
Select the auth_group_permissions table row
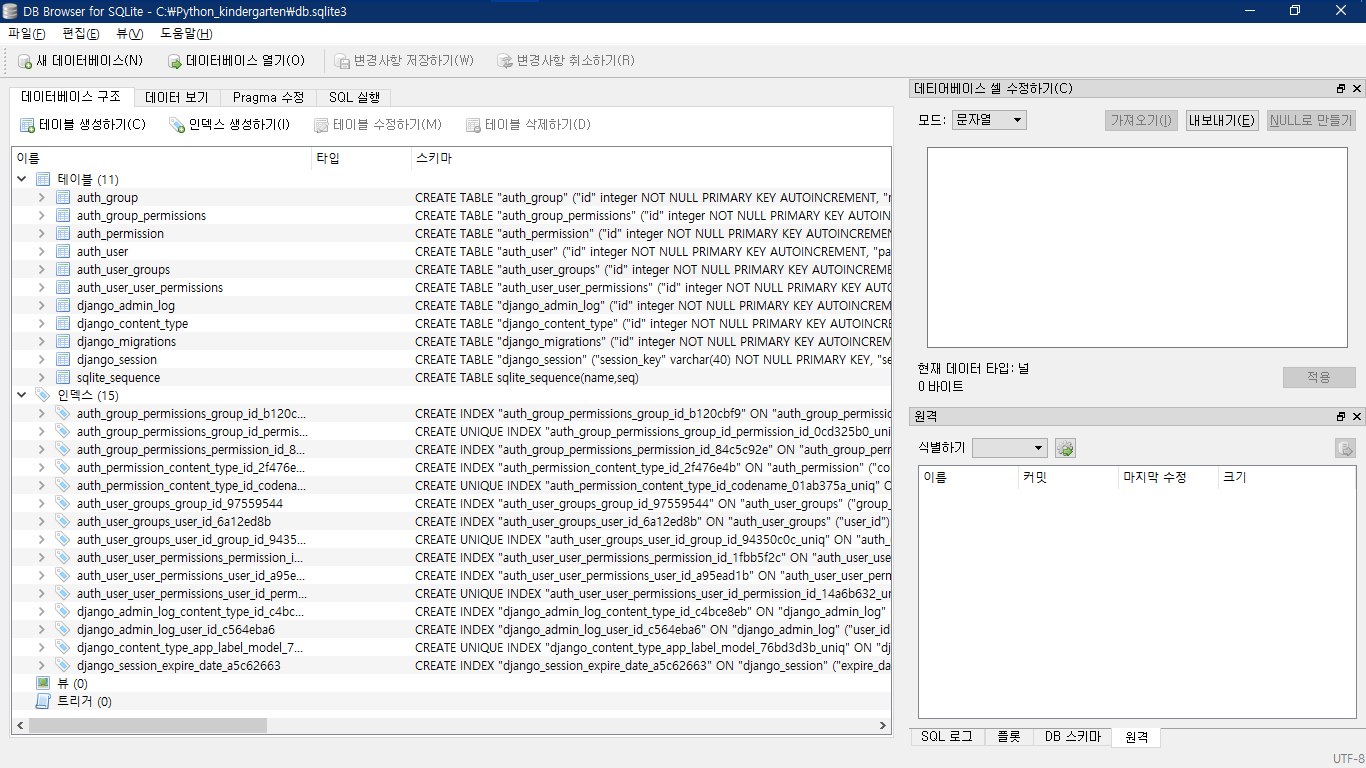click(451, 215)
